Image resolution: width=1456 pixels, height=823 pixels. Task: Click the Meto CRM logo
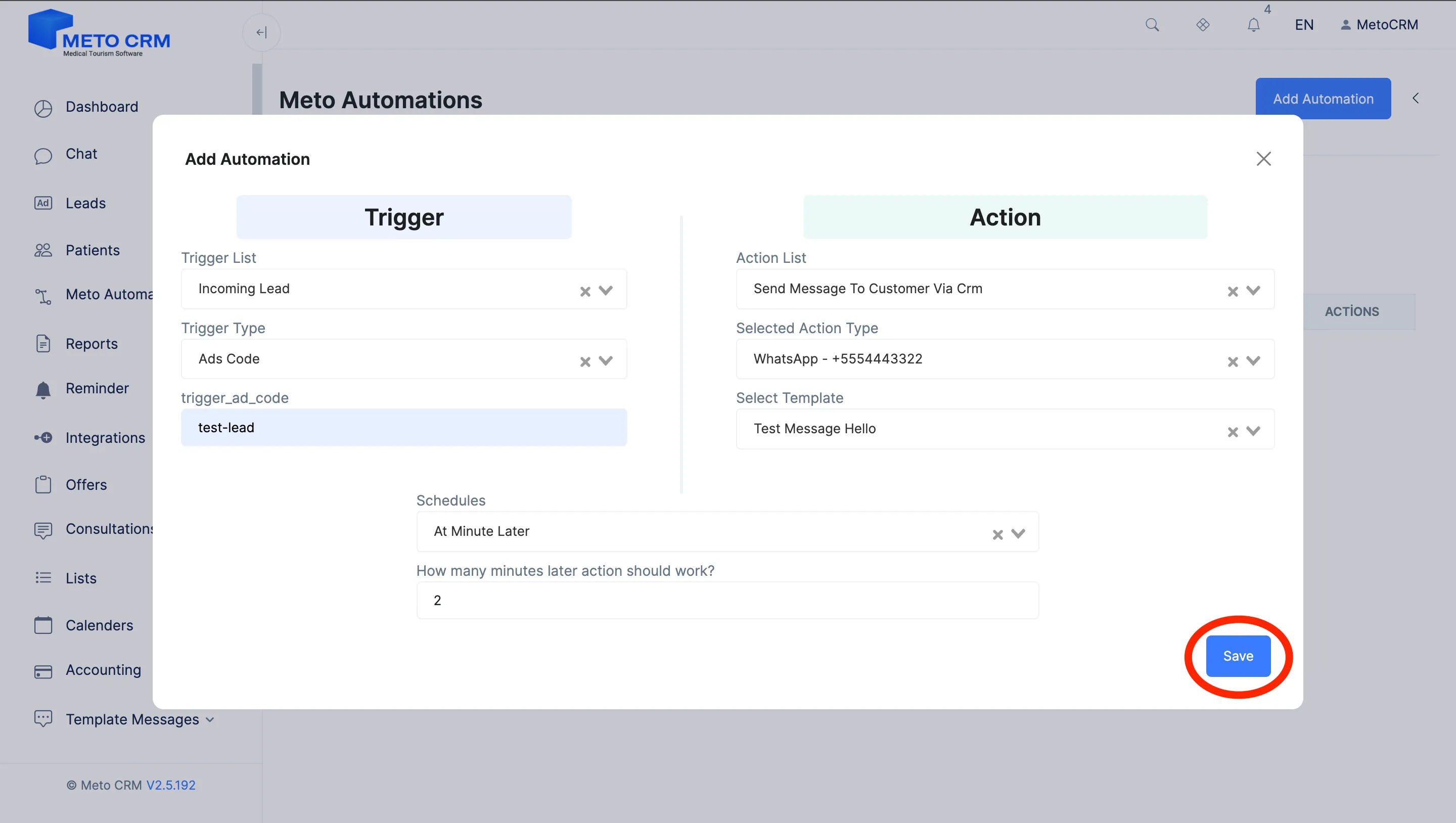click(100, 33)
